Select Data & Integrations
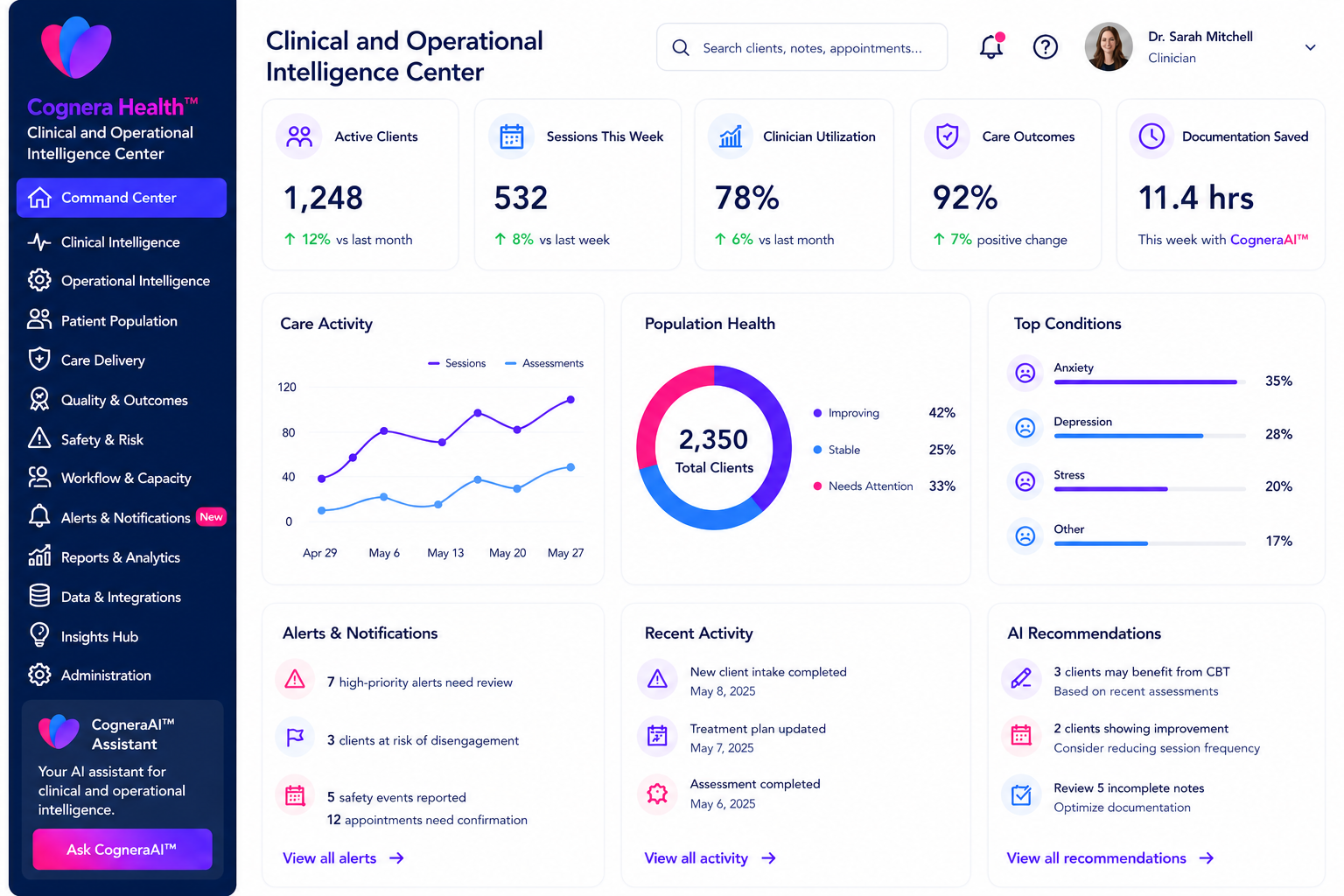The height and width of the screenshot is (896, 1344). (122, 597)
